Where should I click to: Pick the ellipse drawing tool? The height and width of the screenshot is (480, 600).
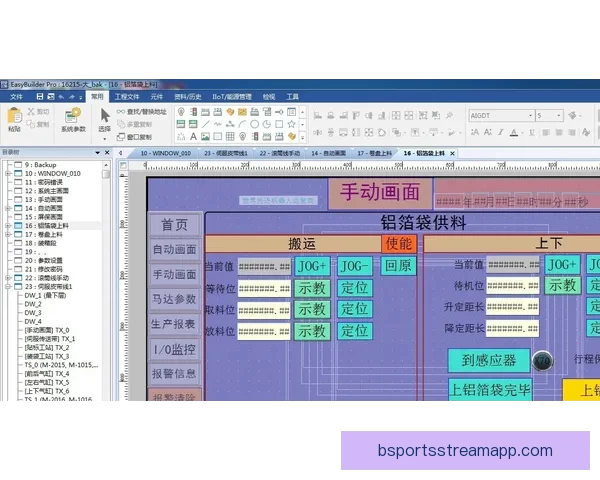tap(254, 124)
